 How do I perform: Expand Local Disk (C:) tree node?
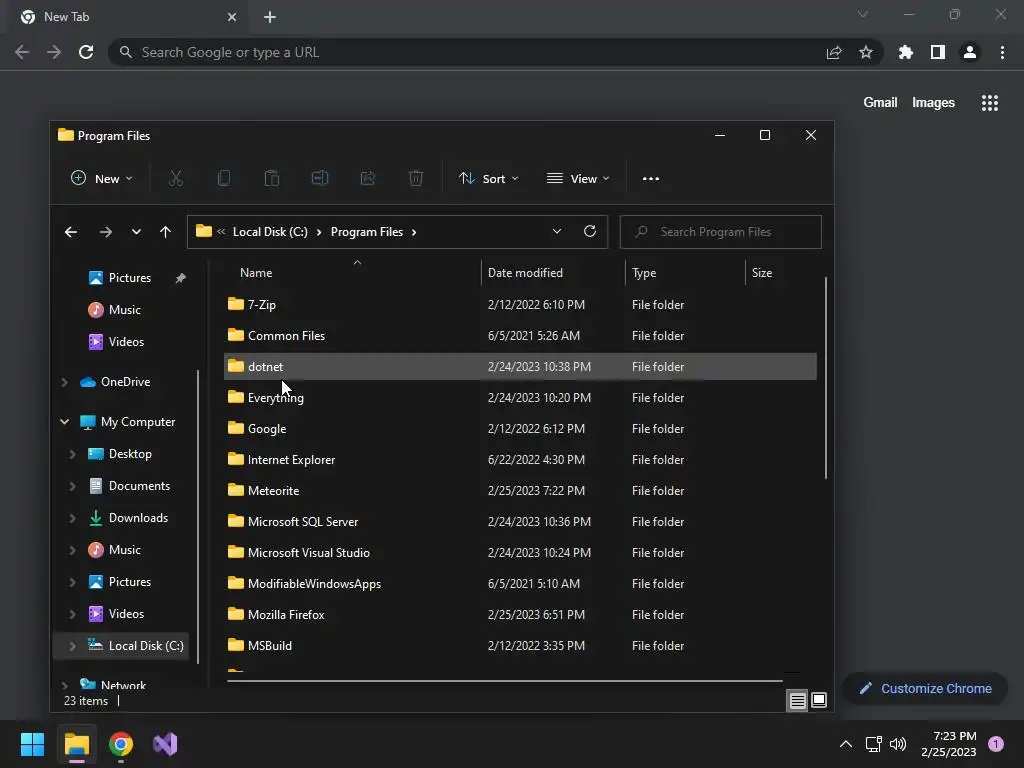72,646
